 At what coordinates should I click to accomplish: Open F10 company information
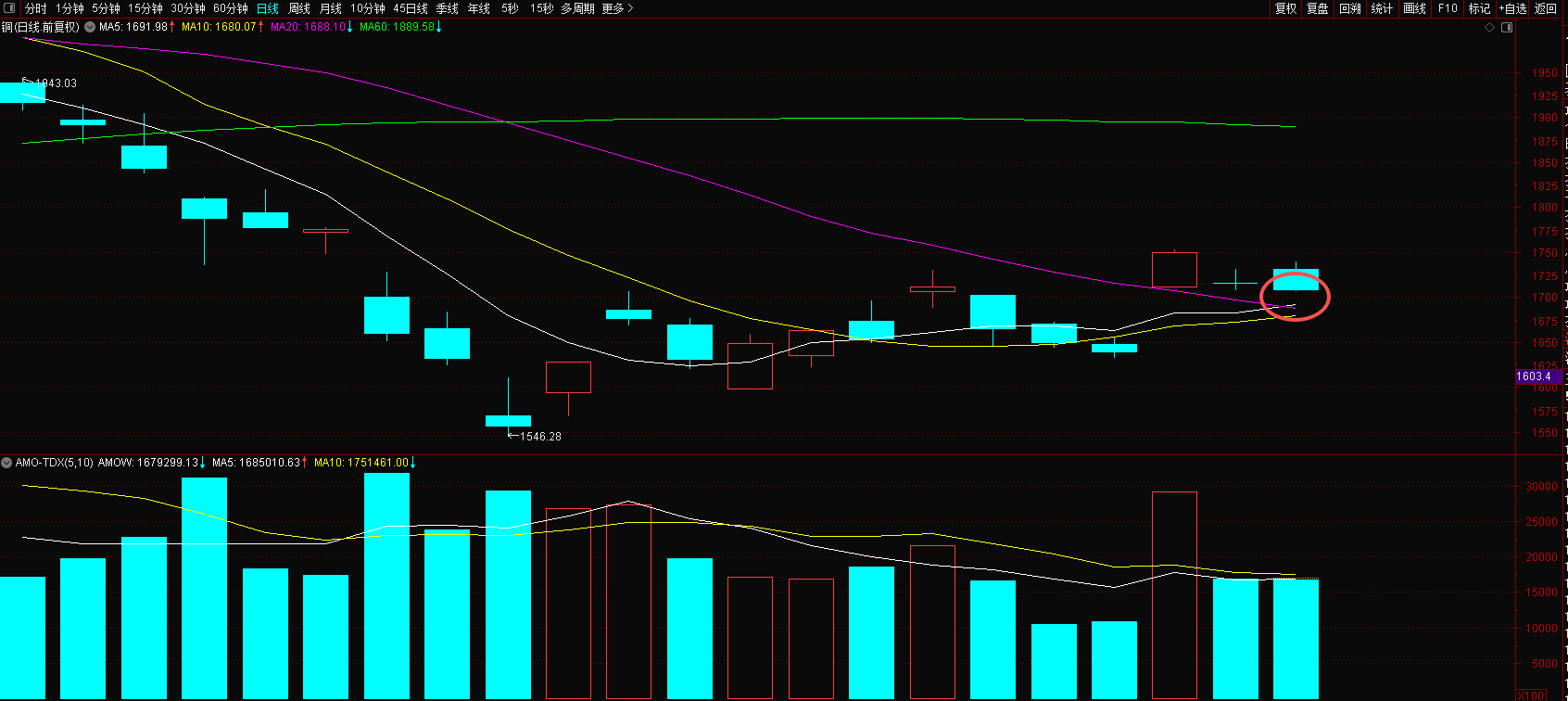pos(1448,8)
